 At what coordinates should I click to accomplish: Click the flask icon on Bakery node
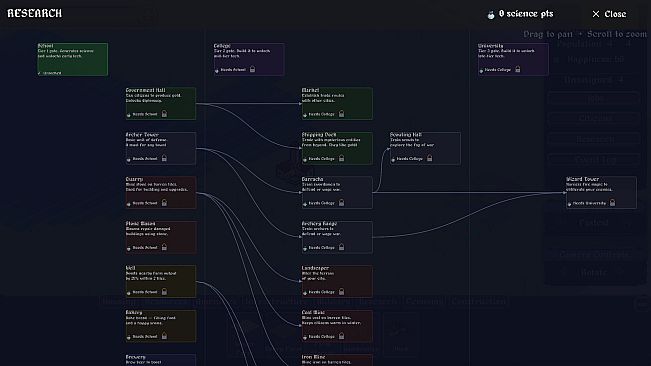pyautogui.click(x=128, y=337)
